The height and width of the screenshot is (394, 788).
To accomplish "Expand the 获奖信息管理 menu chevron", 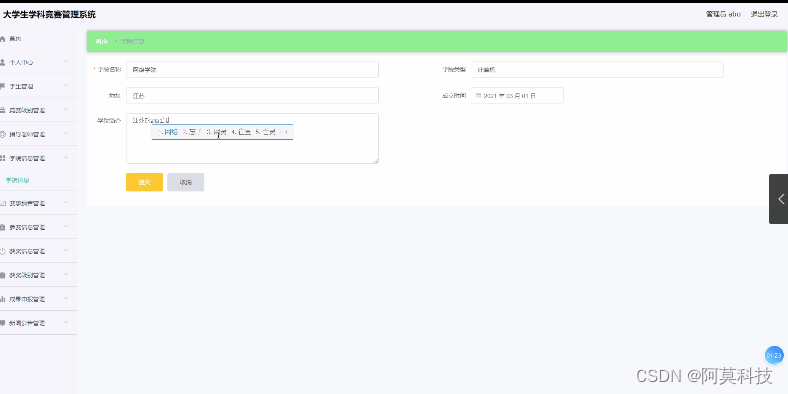I will point(66,251).
